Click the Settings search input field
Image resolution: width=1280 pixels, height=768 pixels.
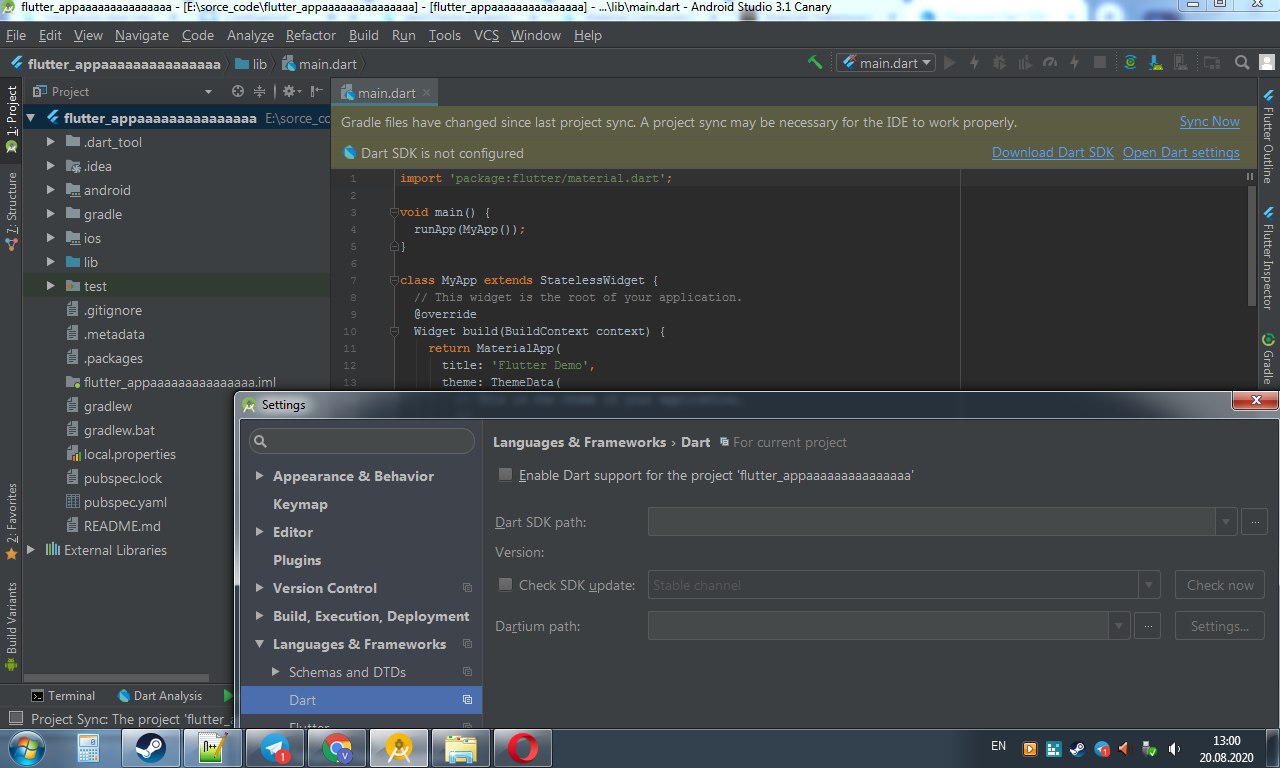(361, 441)
